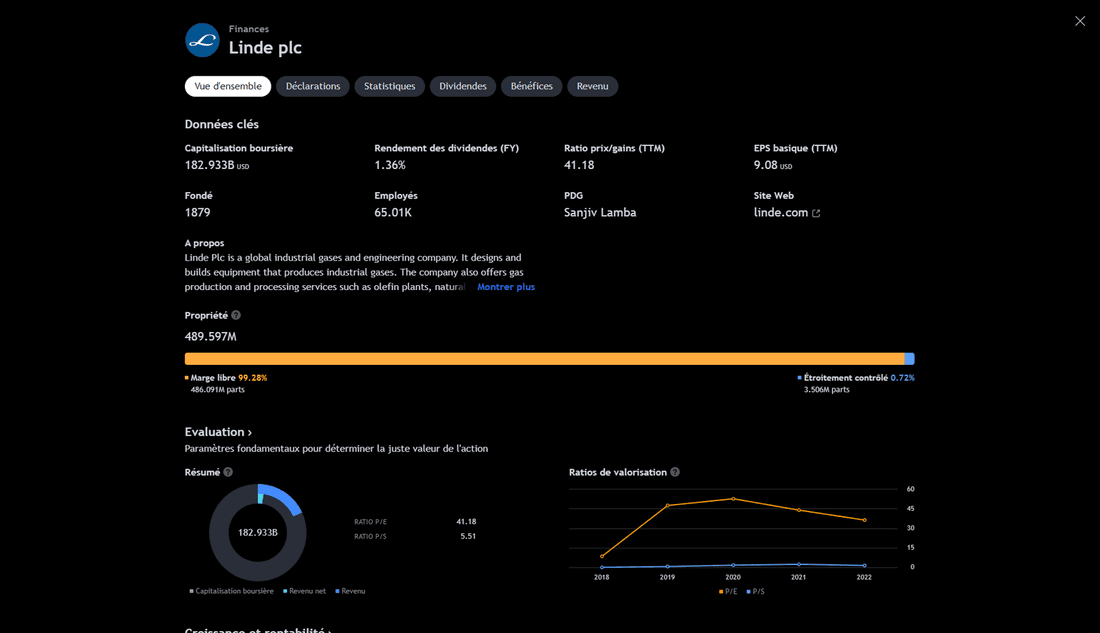The width and height of the screenshot is (1100, 633).
Task: Open the Déclarations tab
Action: tap(313, 86)
